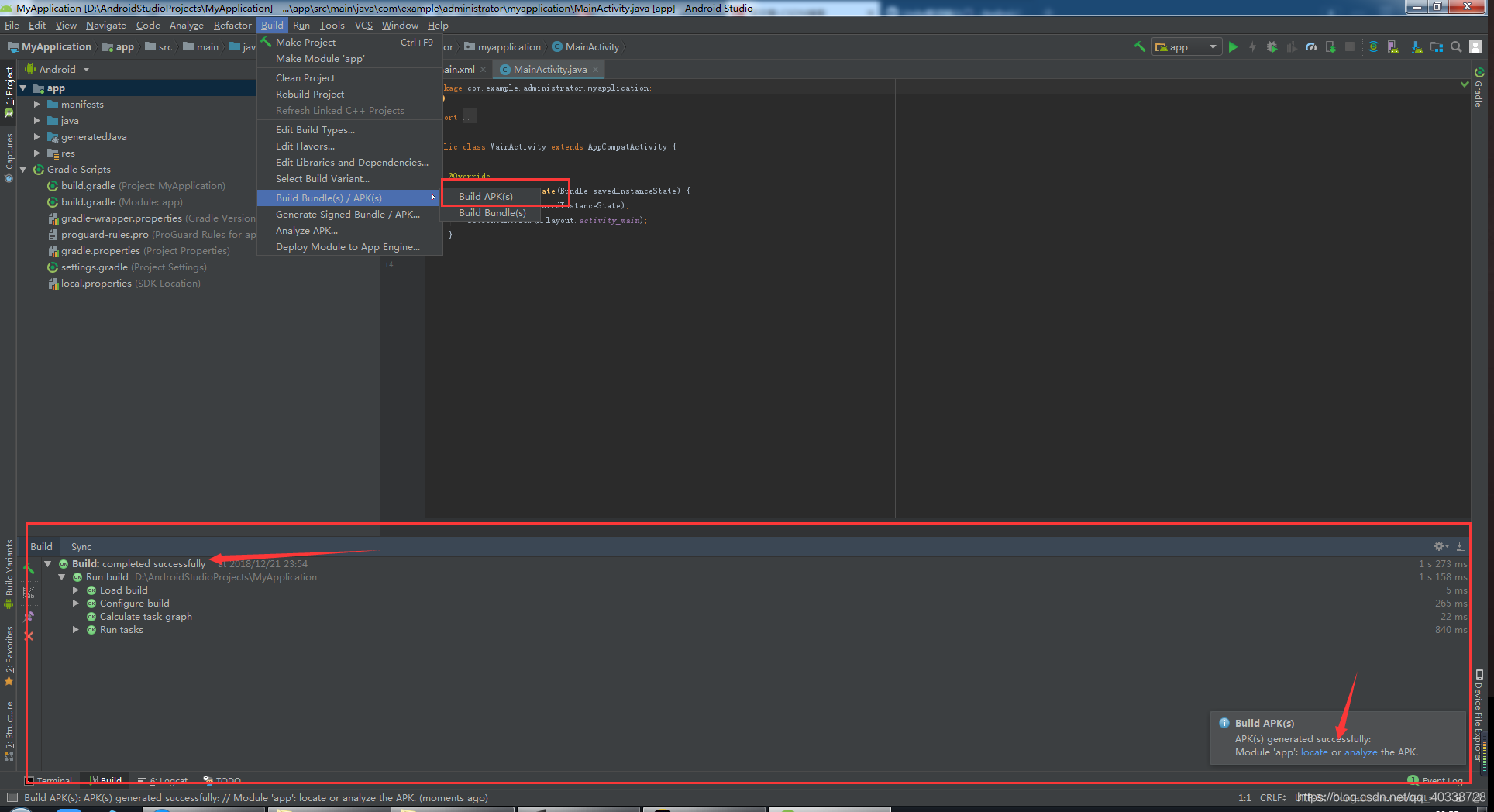This screenshot has height=812, width=1494.
Task: Expand the Run tasks node
Action: pos(75,630)
